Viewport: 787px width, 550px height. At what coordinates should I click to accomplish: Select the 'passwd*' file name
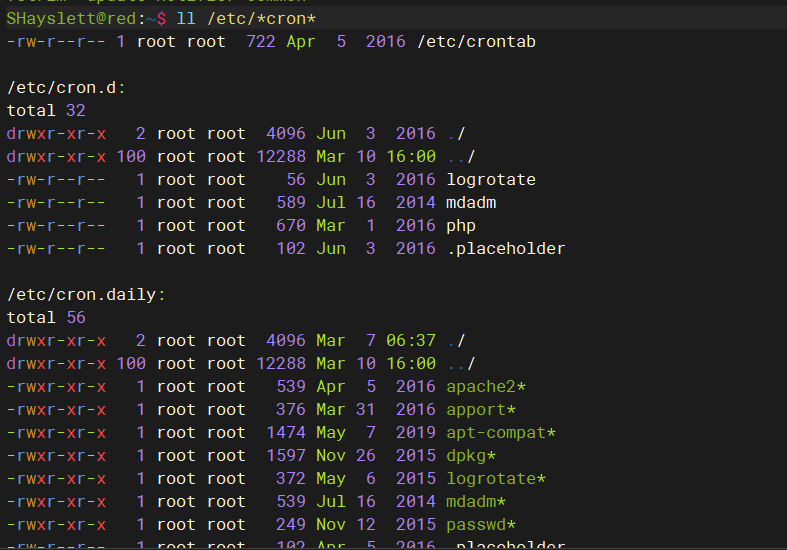(481, 525)
